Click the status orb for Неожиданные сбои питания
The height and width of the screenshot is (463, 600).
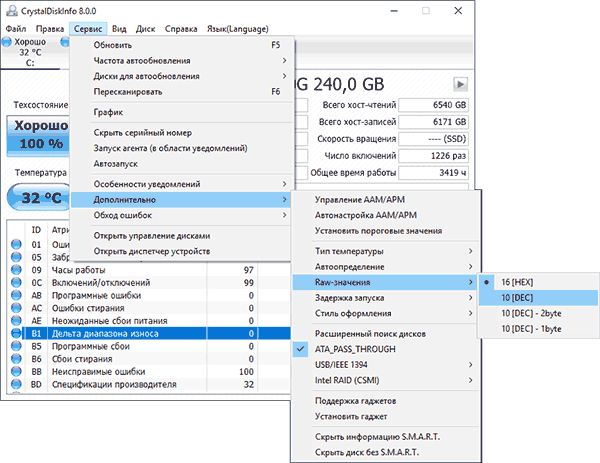[x=16, y=320]
